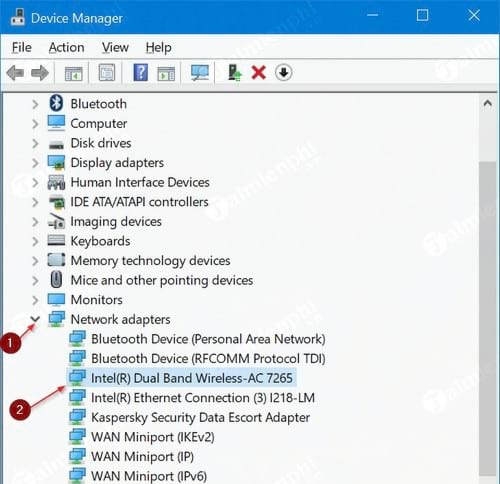Expand the Computer node
Screen dimensions: 500x484
click(35, 124)
